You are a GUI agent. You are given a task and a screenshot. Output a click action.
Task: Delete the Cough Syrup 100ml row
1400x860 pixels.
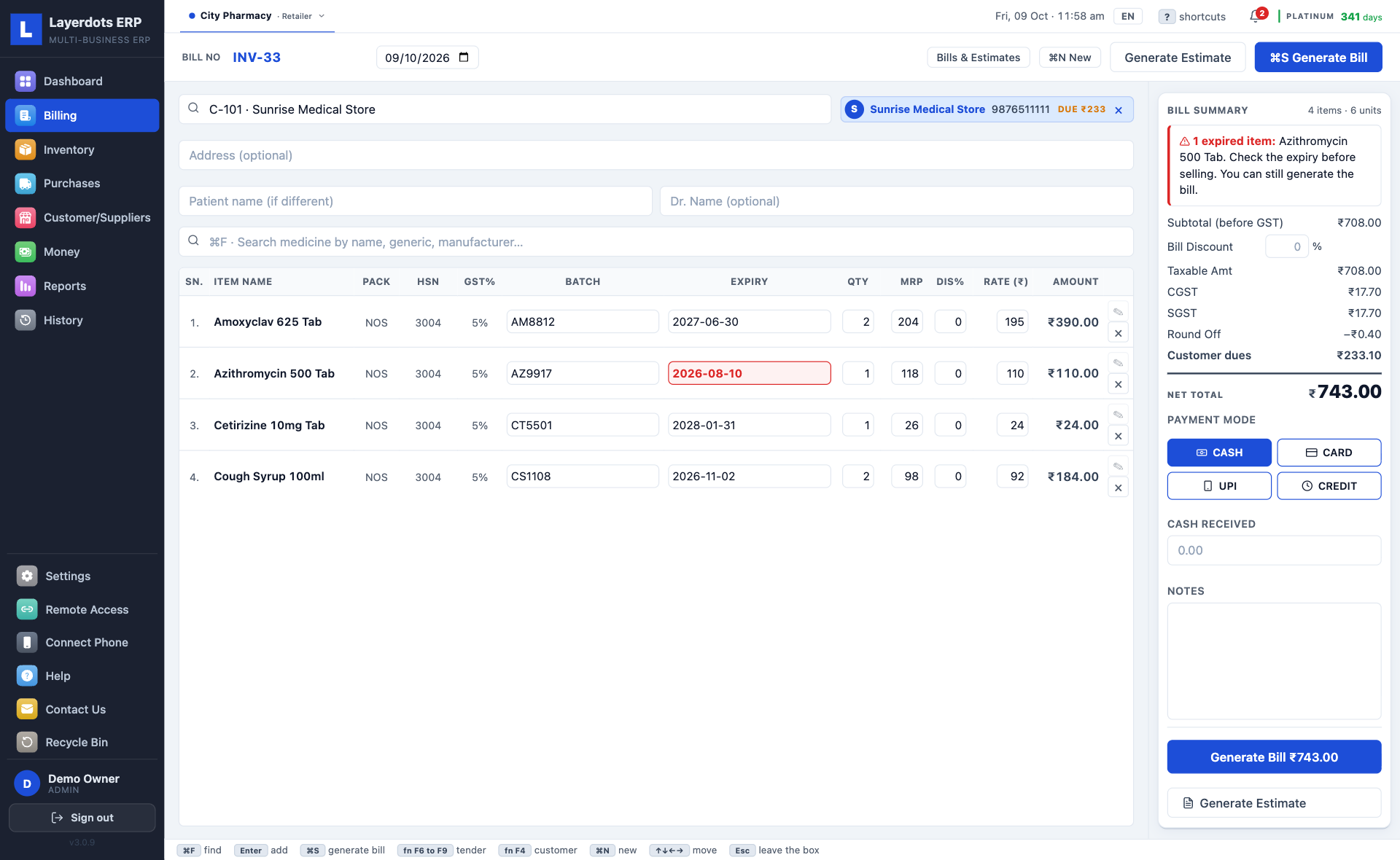pos(1118,488)
